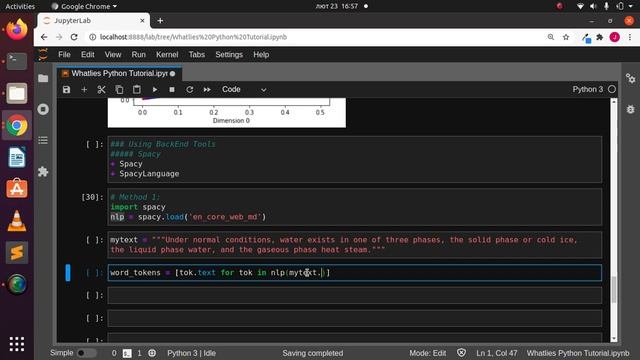
Task: Click Python 3 | Idle status text
Action: point(191,353)
